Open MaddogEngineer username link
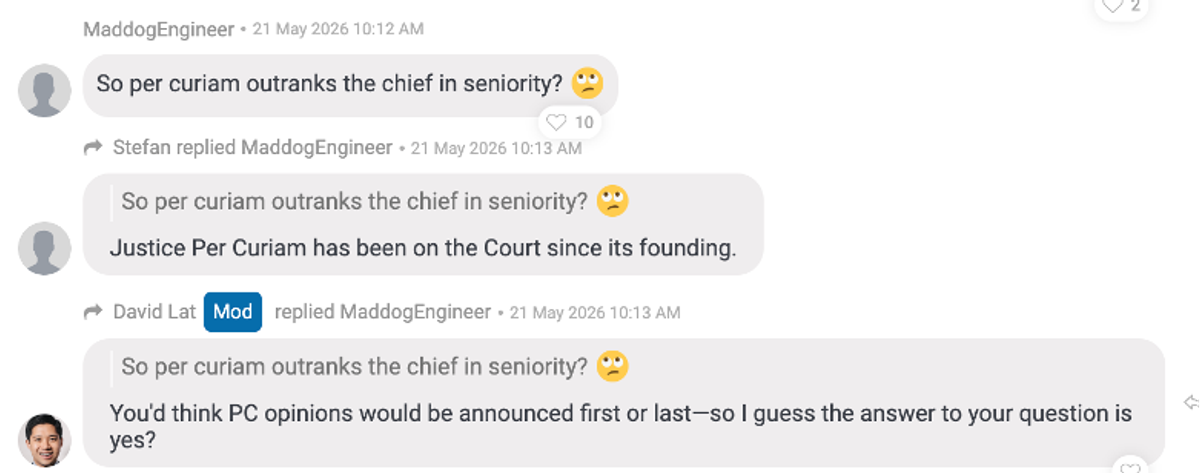Screen dimensions: 1200x473 [x=159, y=29]
